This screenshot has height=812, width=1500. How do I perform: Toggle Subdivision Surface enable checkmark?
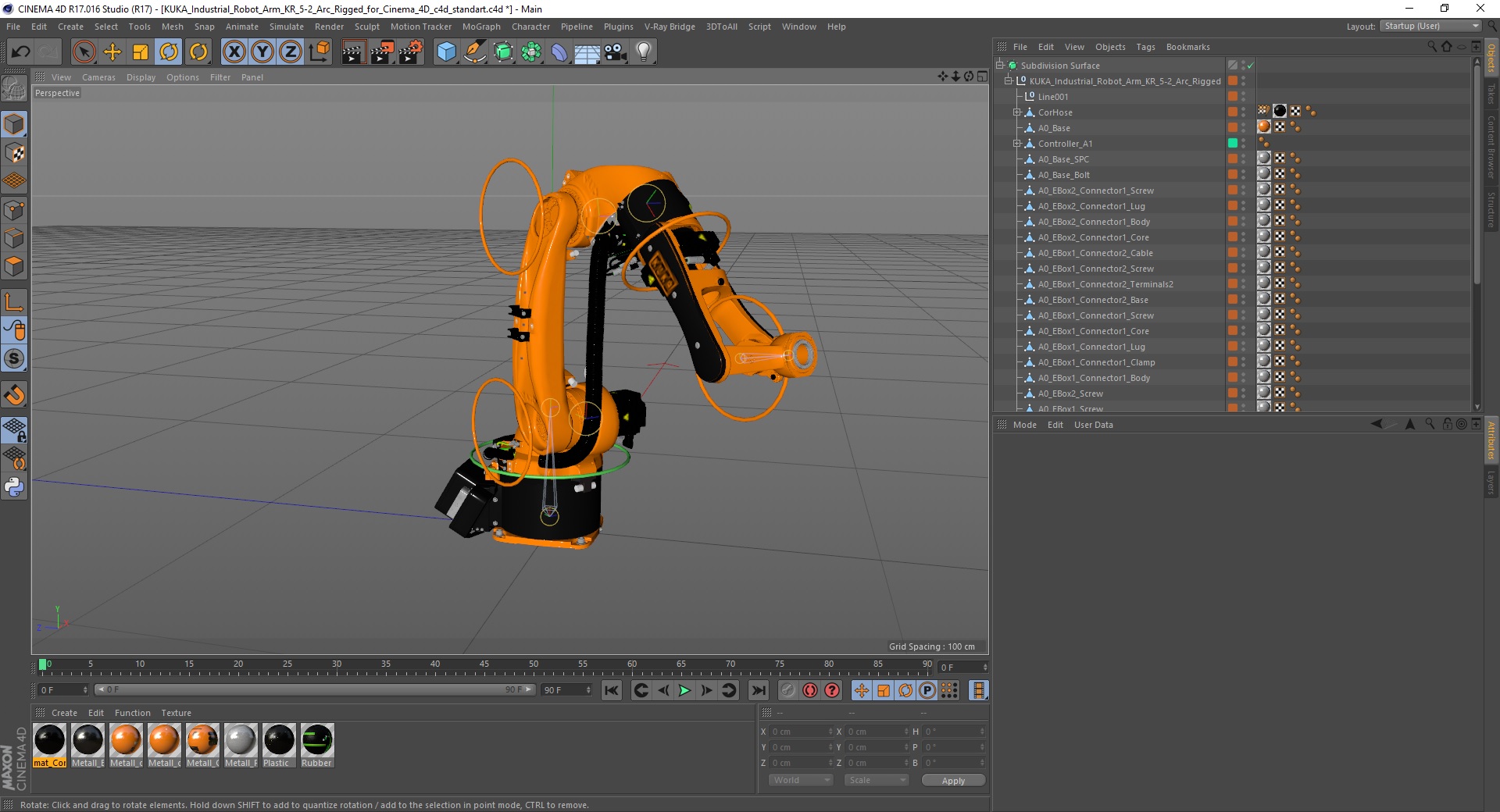click(1250, 66)
